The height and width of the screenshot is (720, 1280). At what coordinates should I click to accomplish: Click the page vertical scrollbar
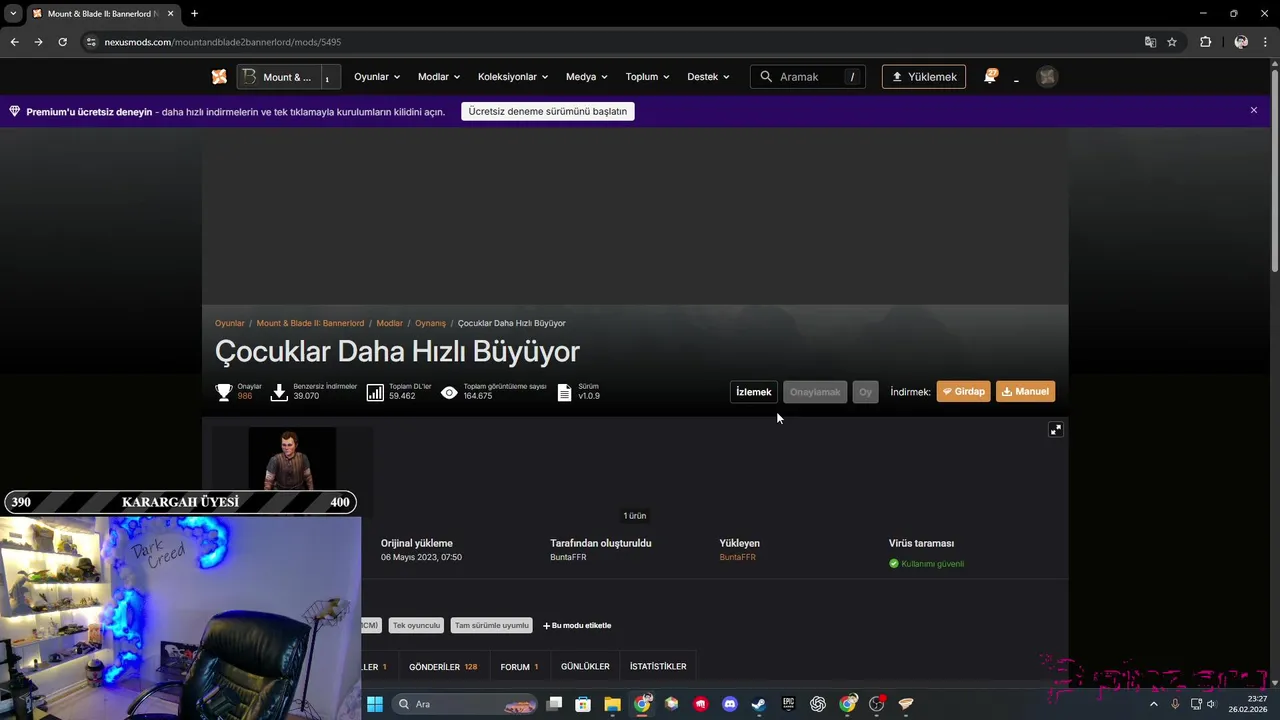1274,170
